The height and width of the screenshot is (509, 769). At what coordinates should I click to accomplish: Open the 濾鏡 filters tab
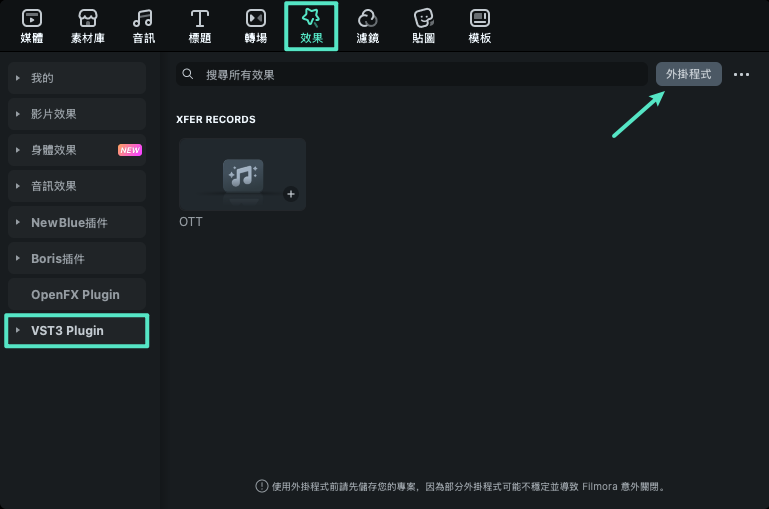[367, 26]
